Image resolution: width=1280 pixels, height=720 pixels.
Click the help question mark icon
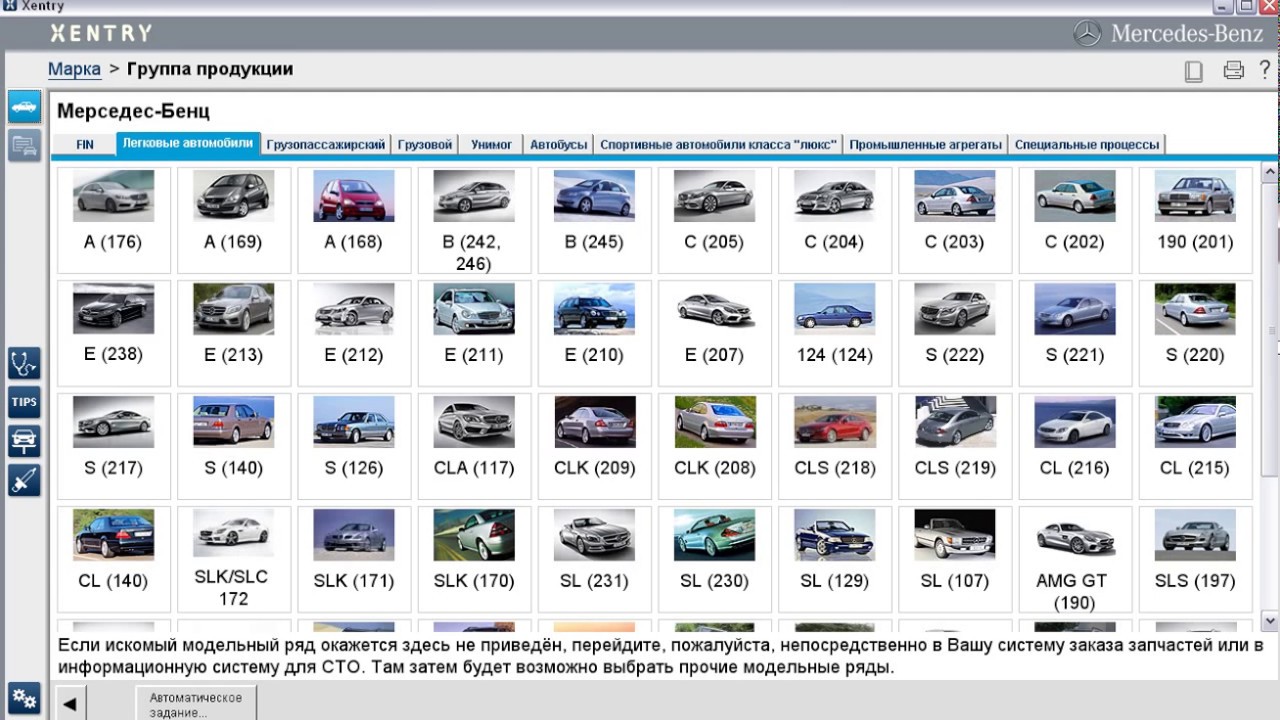[x=1265, y=70]
